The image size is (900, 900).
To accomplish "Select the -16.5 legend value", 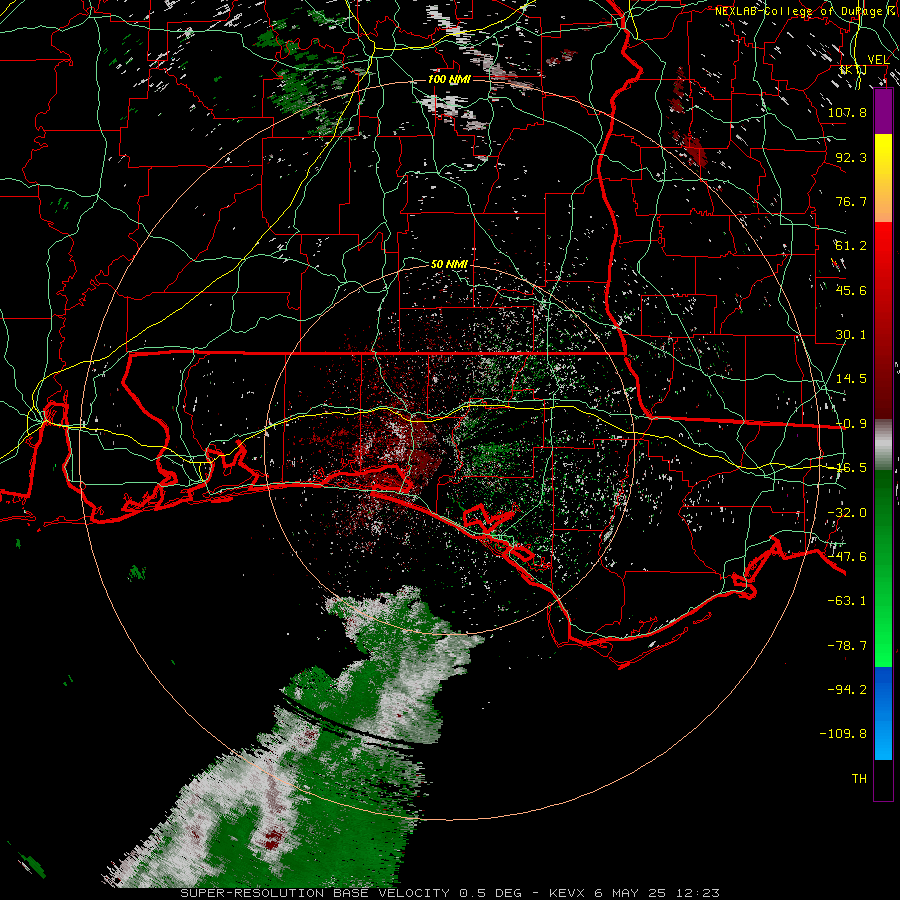I will tap(851, 468).
